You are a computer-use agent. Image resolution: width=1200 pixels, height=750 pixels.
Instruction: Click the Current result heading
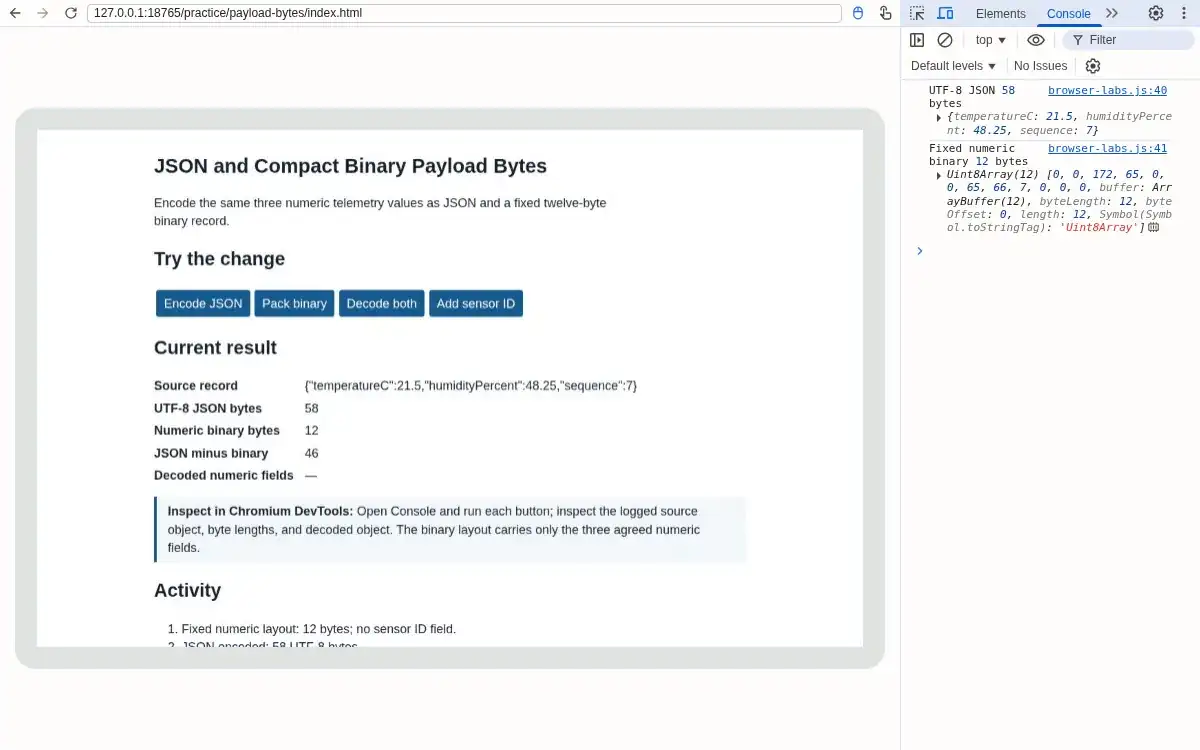(x=215, y=348)
